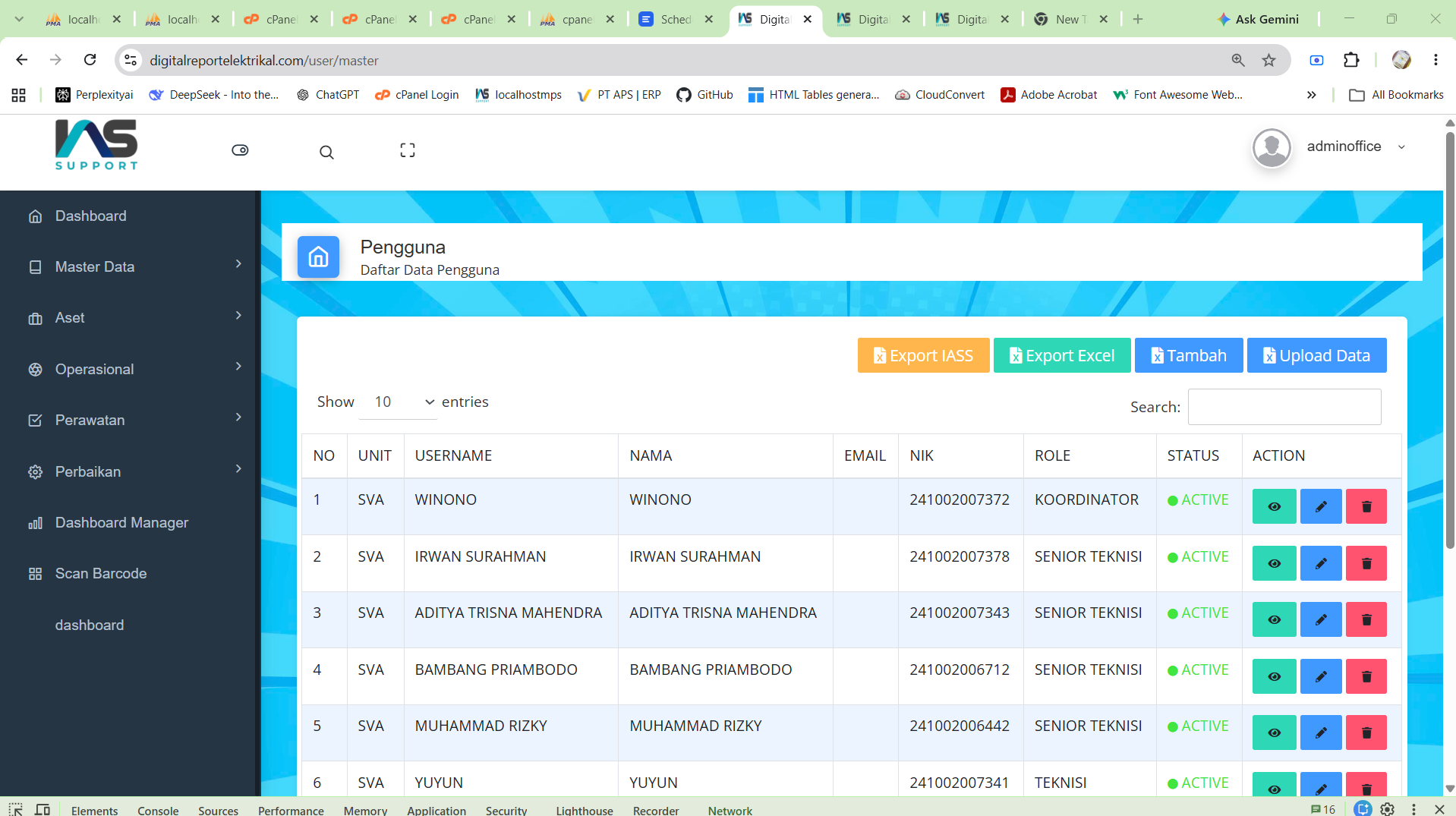The width and height of the screenshot is (1456, 816).
Task: Click the Perawatan checkbox icon
Action: point(35,421)
